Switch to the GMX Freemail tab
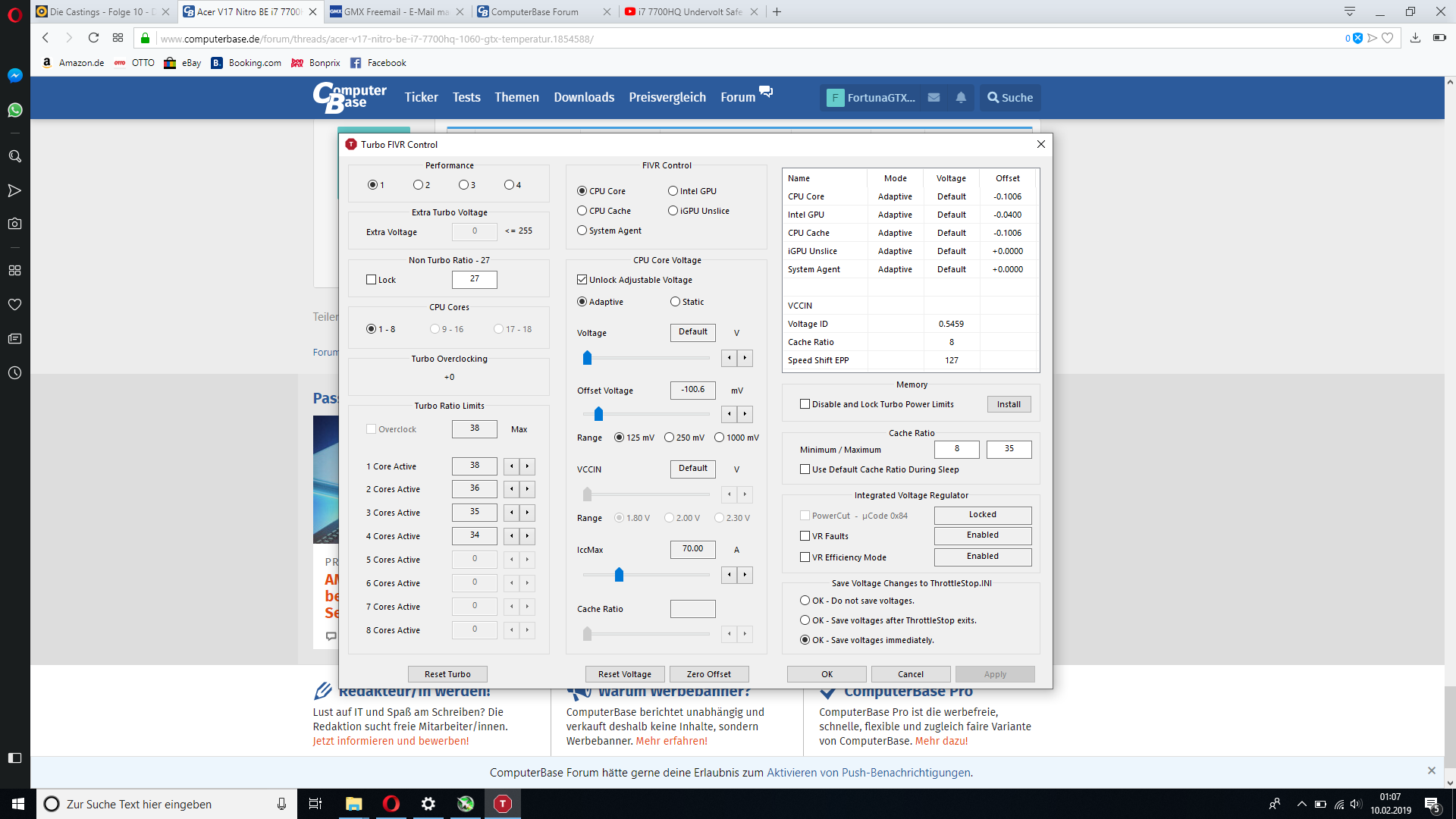The image size is (1456, 819). [x=394, y=11]
